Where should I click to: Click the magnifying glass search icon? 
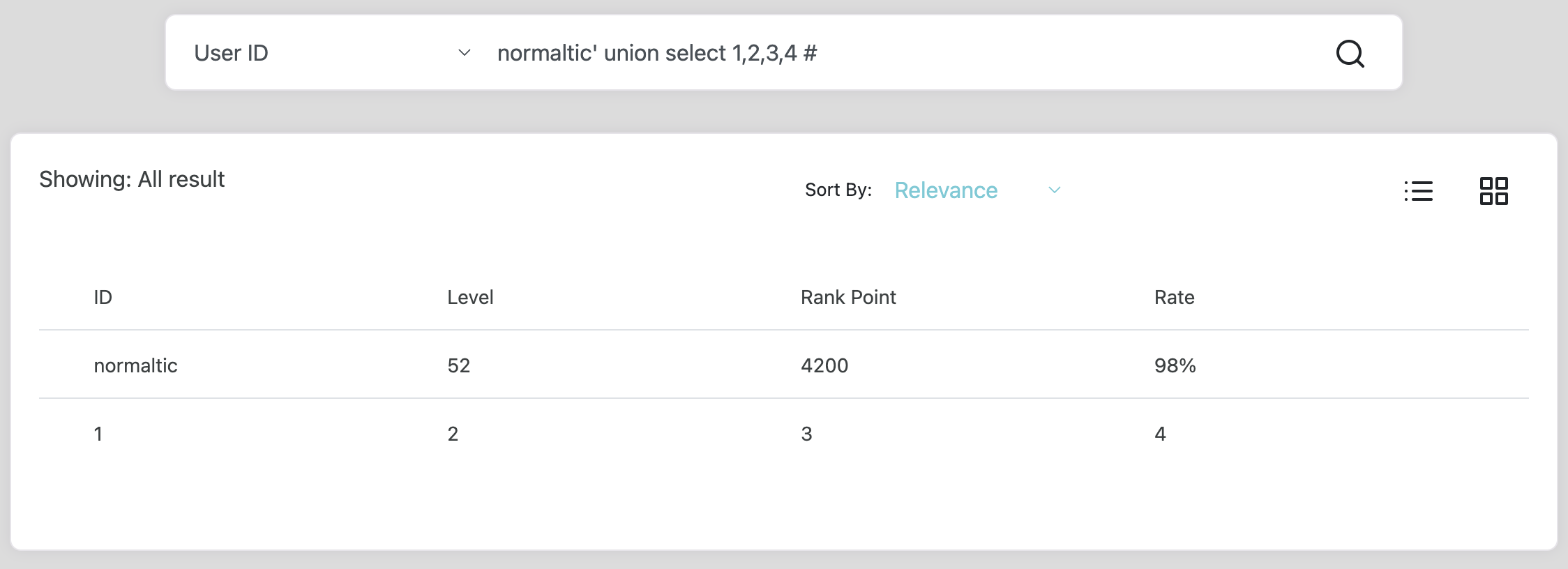(1350, 53)
